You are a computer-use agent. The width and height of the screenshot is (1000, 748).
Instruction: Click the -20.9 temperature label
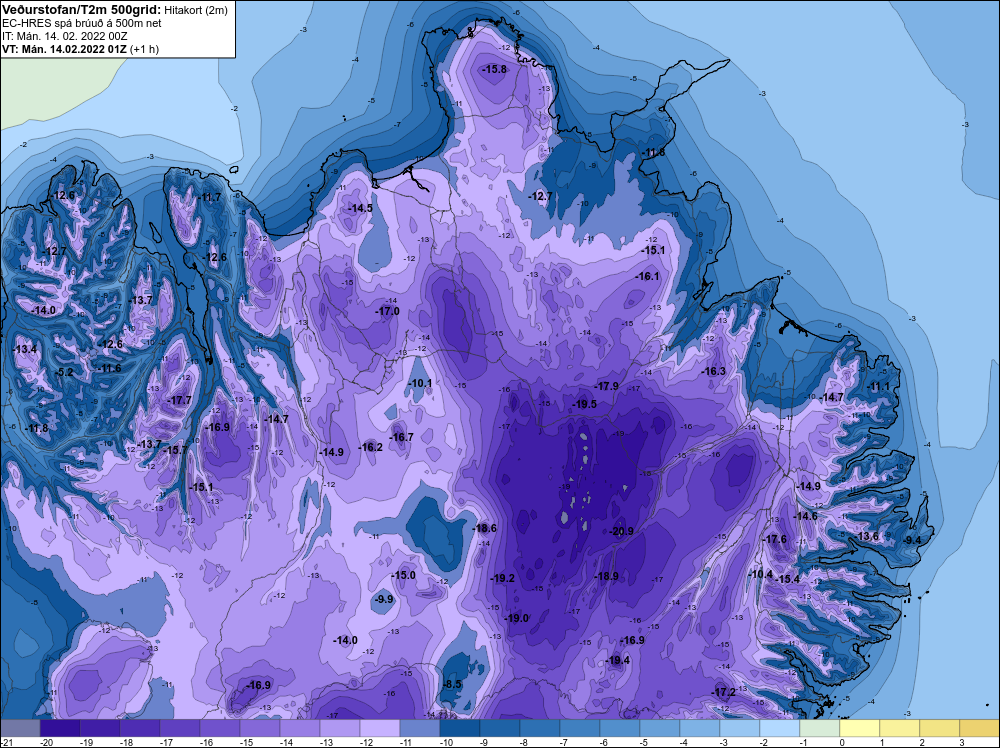click(x=621, y=531)
